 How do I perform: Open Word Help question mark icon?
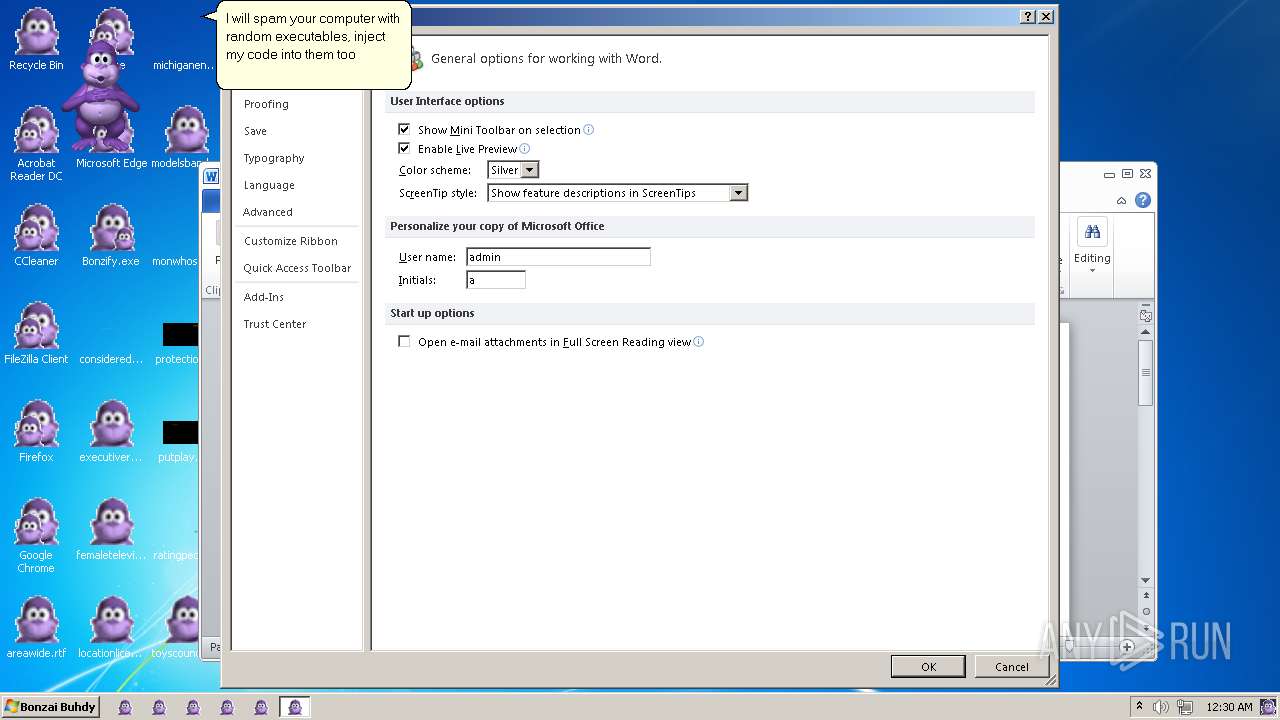[x=1143, y=200]
